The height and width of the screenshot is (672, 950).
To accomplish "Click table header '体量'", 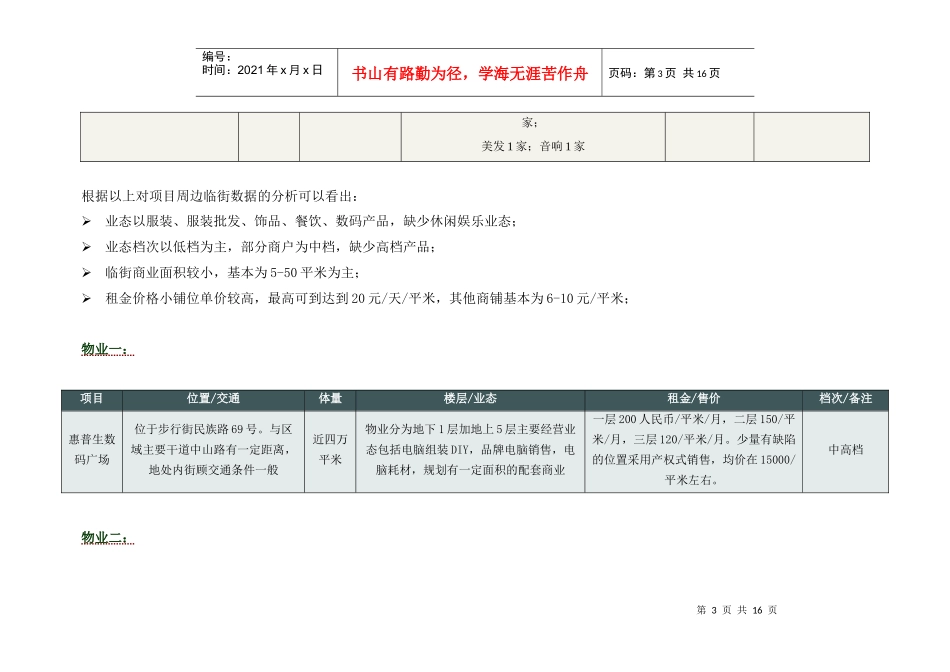I will click(330, 399).
